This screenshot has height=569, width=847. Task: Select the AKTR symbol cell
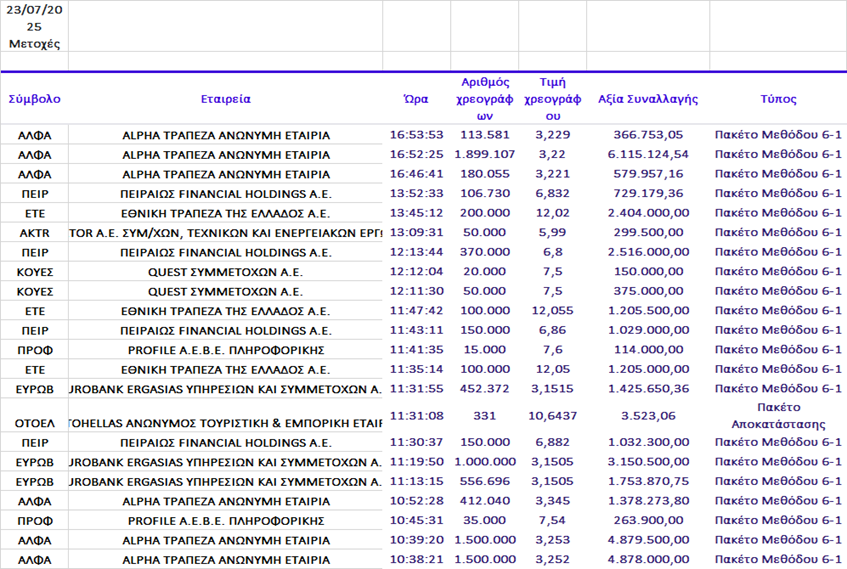[35, 233]
